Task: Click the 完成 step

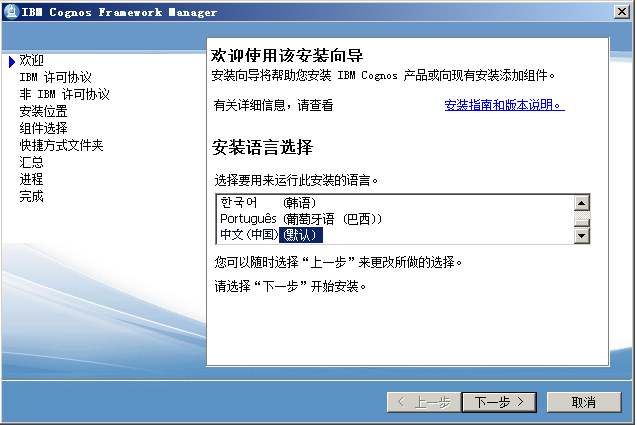Action: pos(31,196)
